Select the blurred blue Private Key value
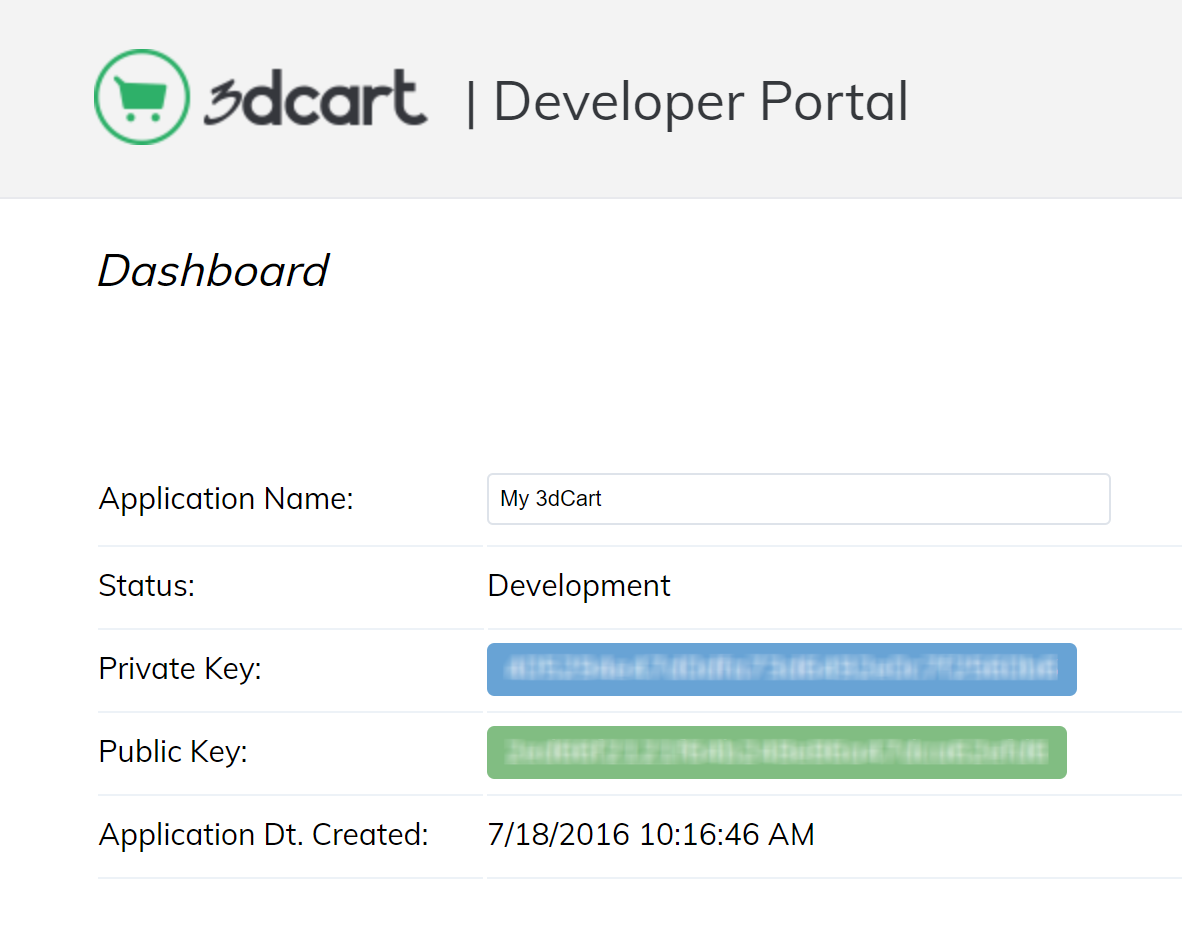This screenshot has height=942, width=1182. tap(782, 669)
